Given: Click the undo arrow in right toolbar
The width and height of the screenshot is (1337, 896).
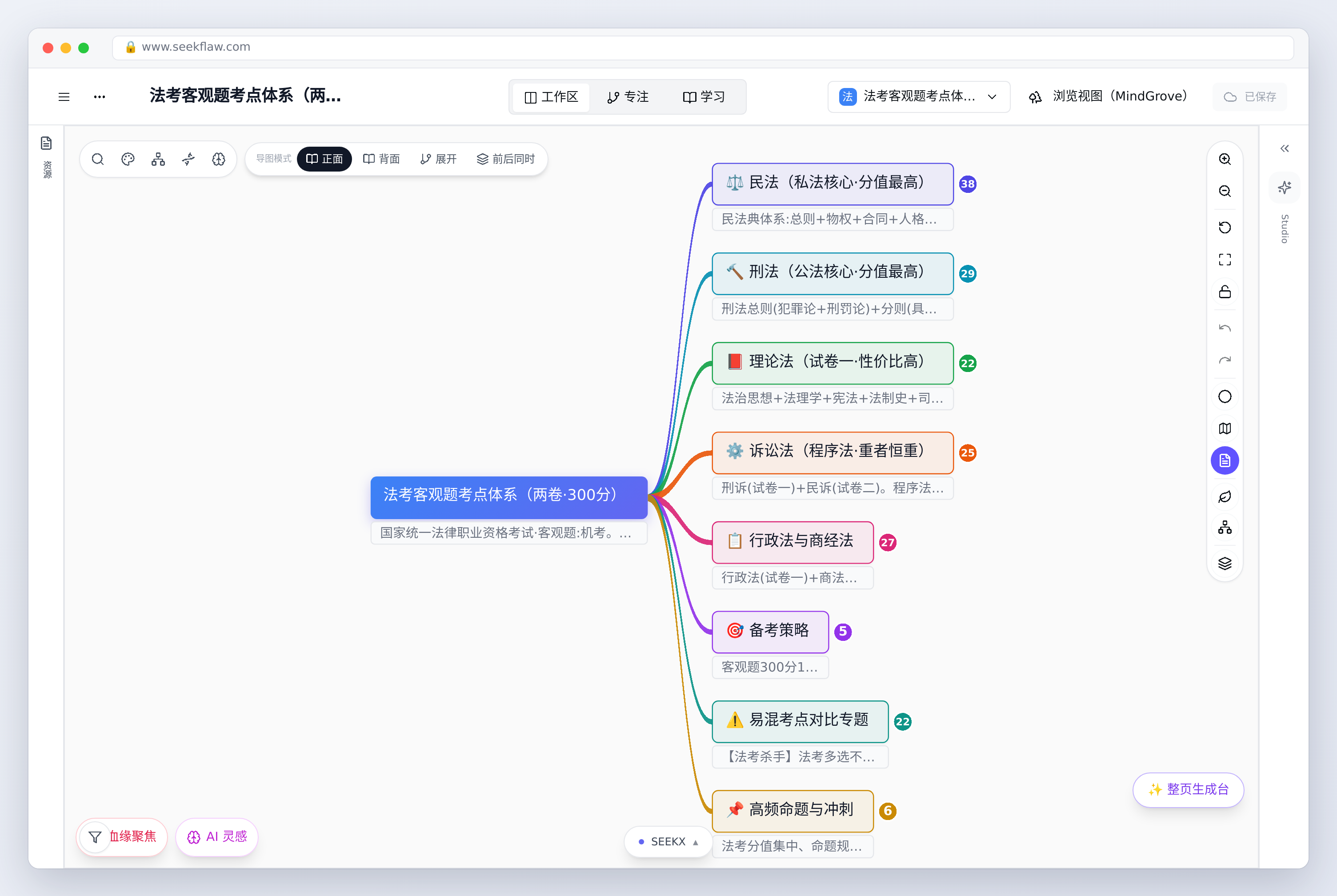Looking at the screenshot, I should click(x=1225, y=328).
